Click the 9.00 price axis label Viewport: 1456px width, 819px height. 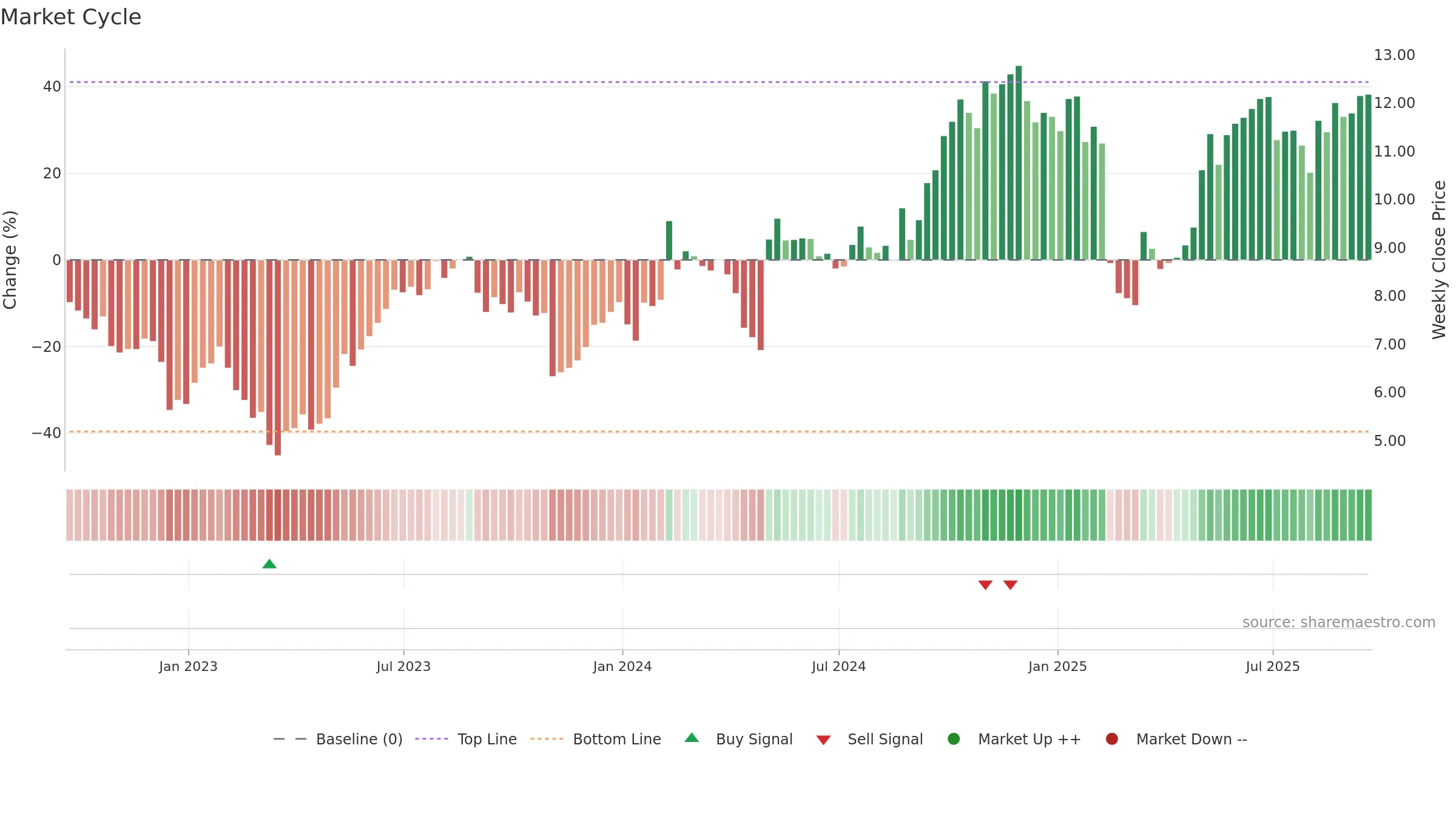(x=1390, y=248)
